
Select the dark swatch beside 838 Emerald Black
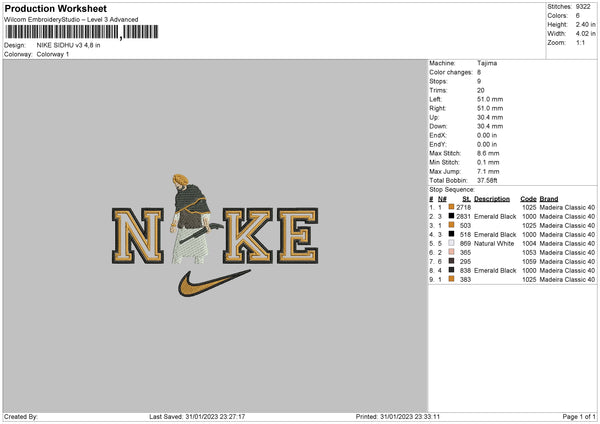point(451,270)
